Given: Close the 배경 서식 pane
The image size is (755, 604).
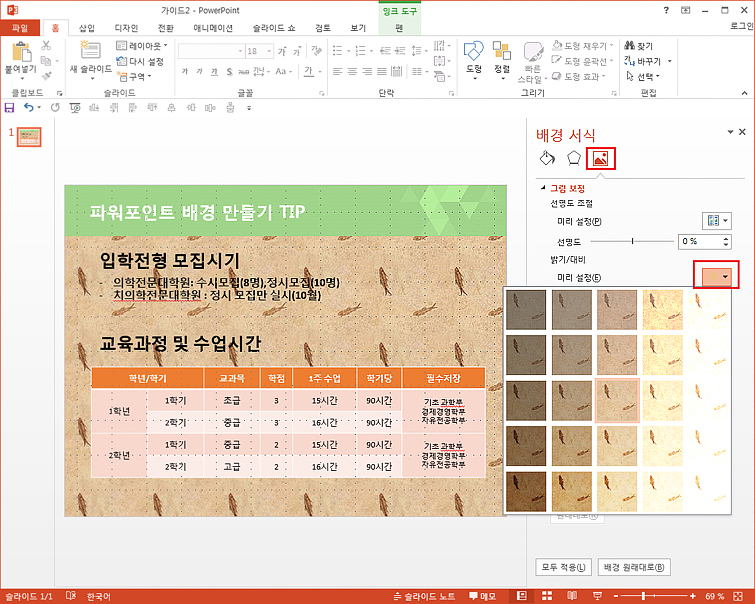Looking at the screenshot, I should 742,131.
